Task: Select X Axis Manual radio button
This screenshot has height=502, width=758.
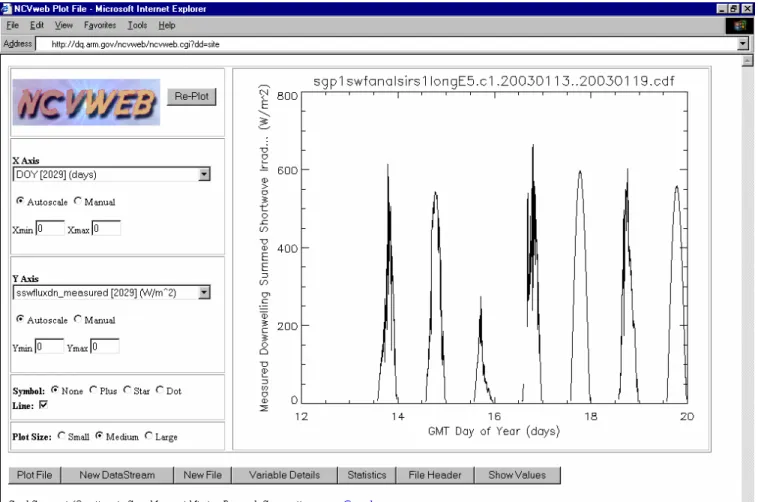Action: [x=78, y=201]
